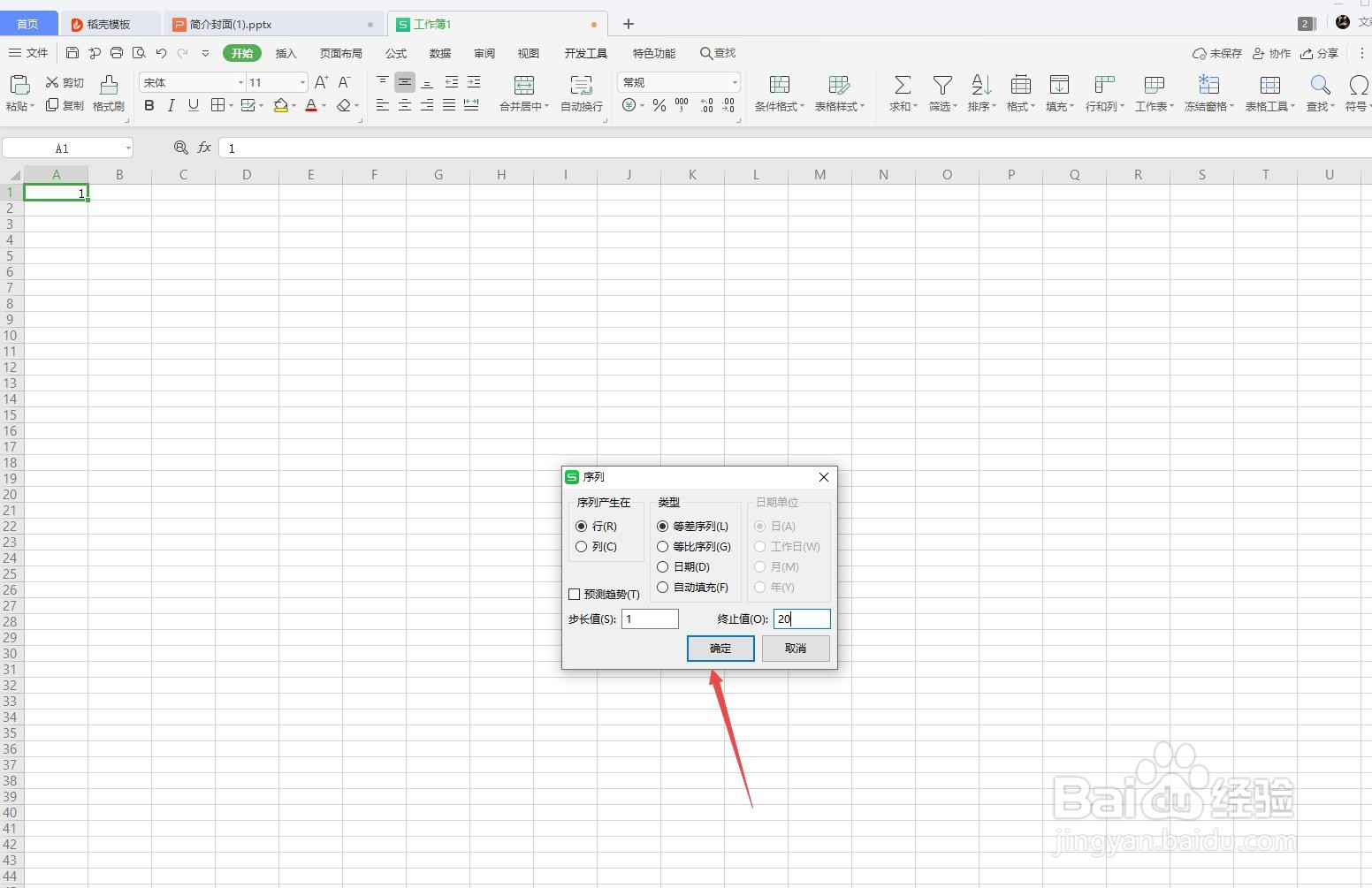Image resolution: width=1372 pixels, height=888 pixels.
Task: Activate the Format Painter 格式刷
Action: (x=109, y=93)
